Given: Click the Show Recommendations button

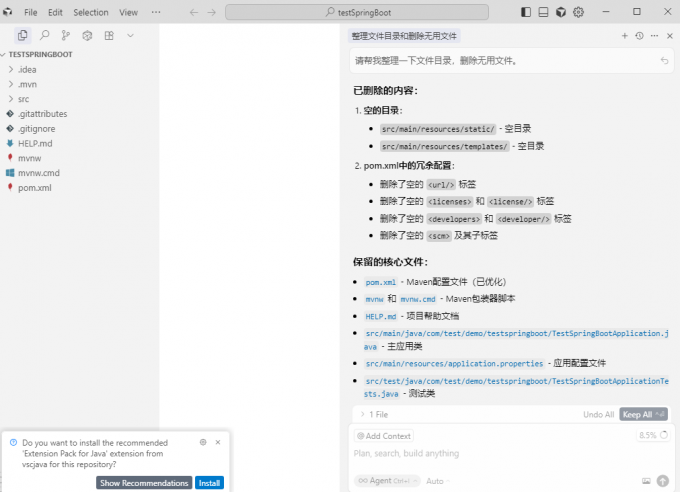Looking at the screenshot, I should tap(144, 483).
